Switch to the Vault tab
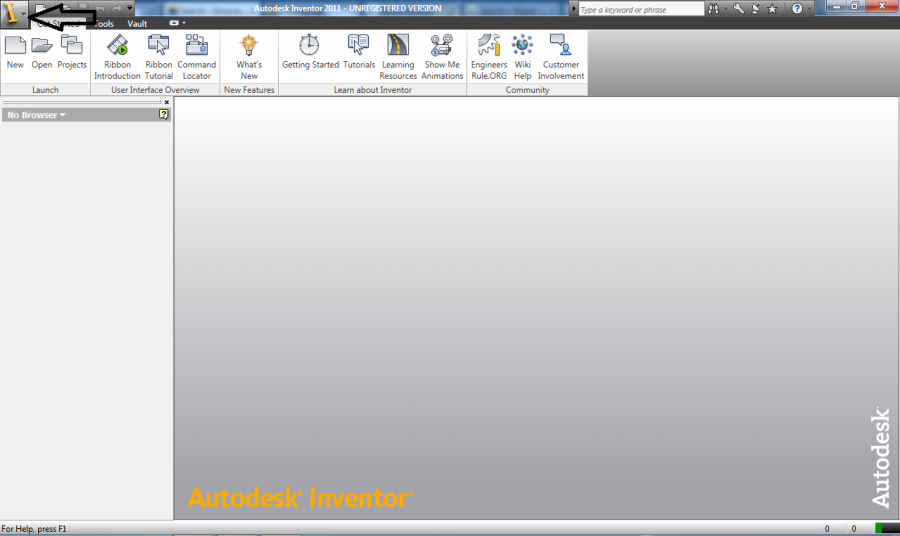Screen dimensions: 900x536 click(137, 24)
